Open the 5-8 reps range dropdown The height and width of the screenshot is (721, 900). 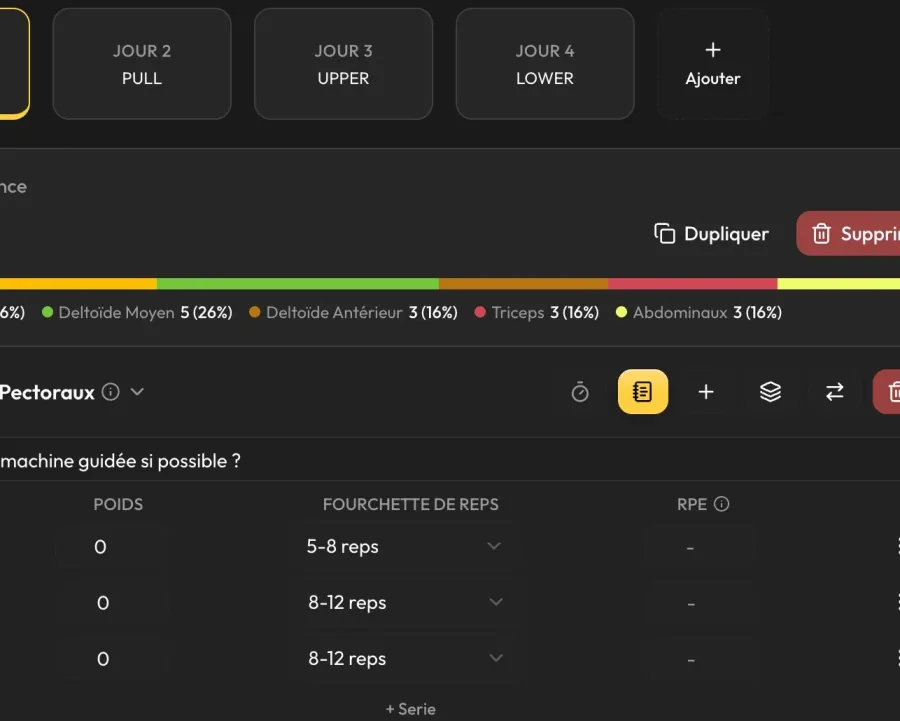point(405,546)
